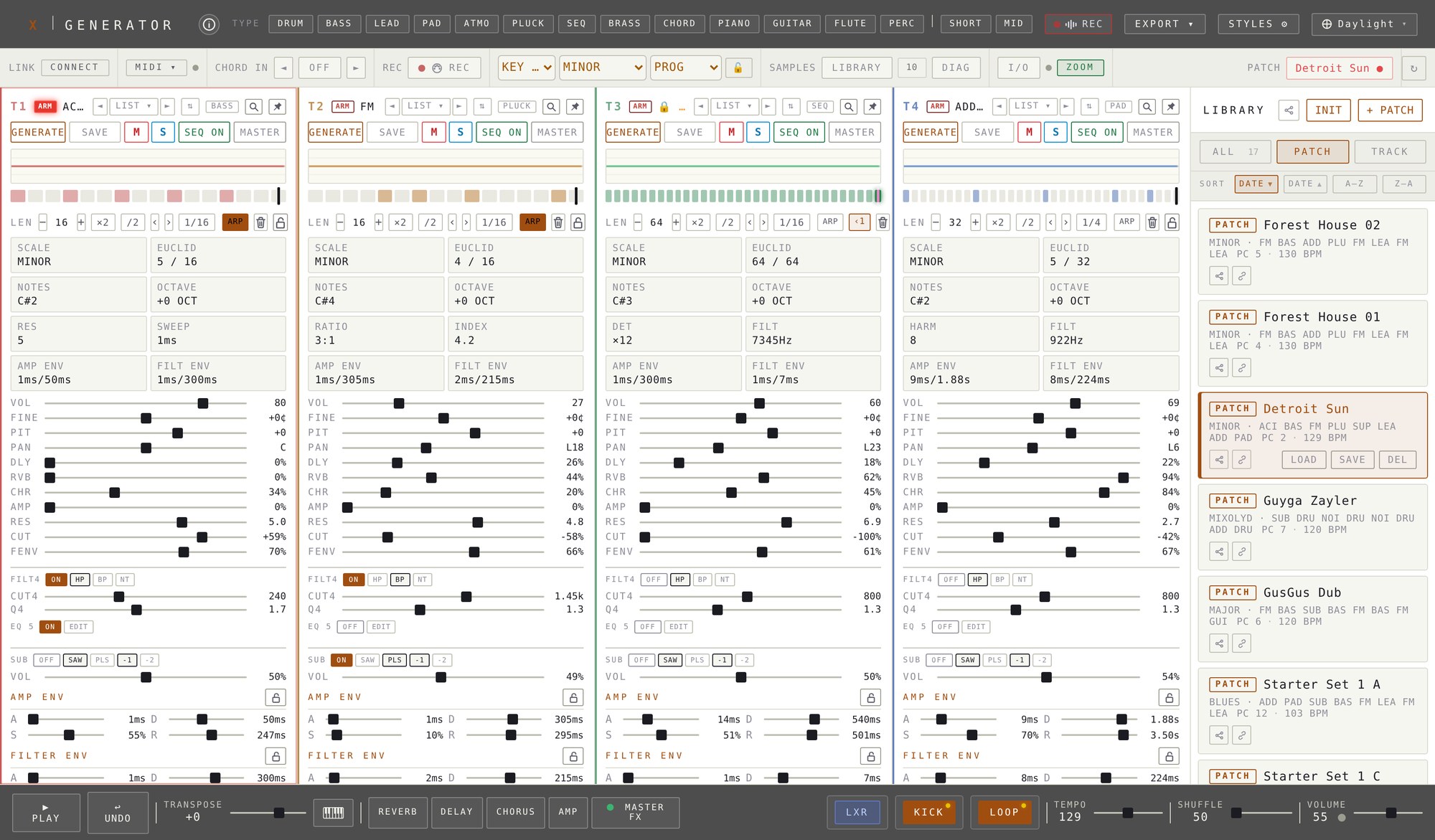Toggle T2 SUB ON switch
This screenshot has width=1435, height=840.
pyautogui.click(x=342, y=660)
